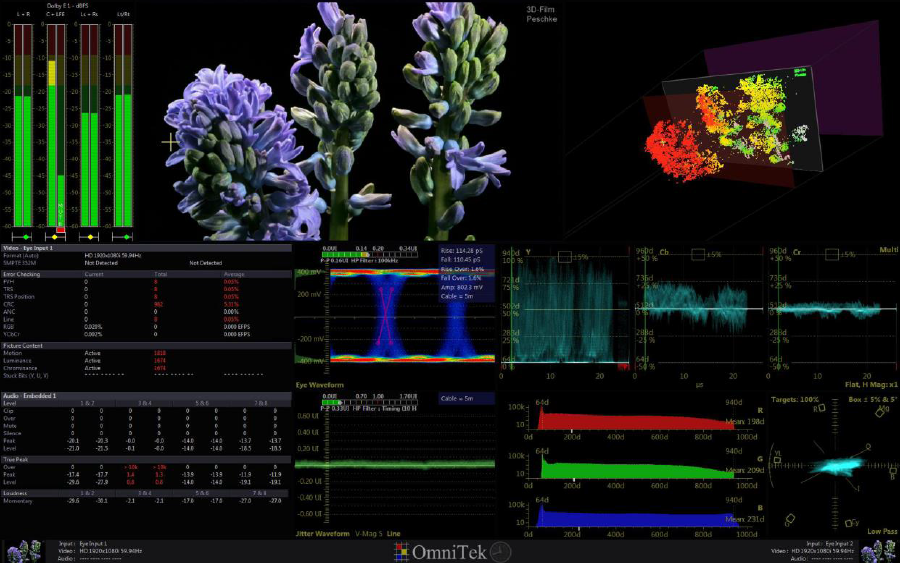The width and height of the screenshot is (900, 563).
Task: Click the Error Checking section header
Action: pyautogui.click(x=147, y=274)
